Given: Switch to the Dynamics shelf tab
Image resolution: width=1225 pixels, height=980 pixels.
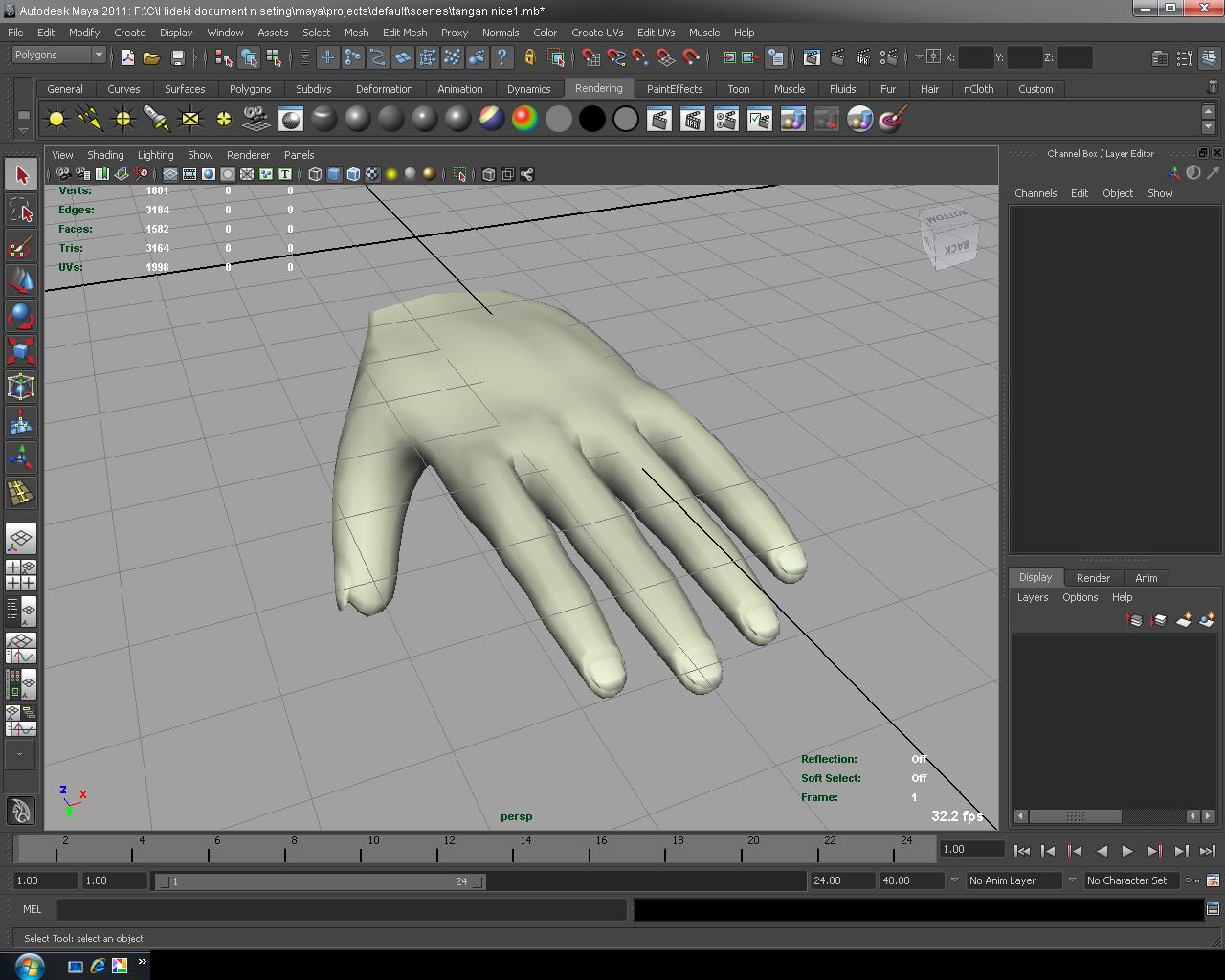Looking at the screenshot, I should click(x=528, y=88).
